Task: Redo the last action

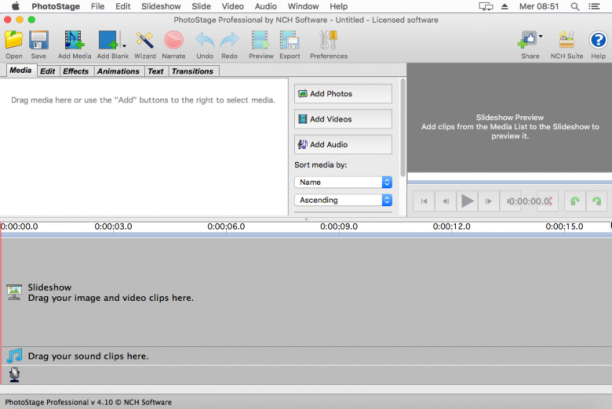Action: coord(230,44)
